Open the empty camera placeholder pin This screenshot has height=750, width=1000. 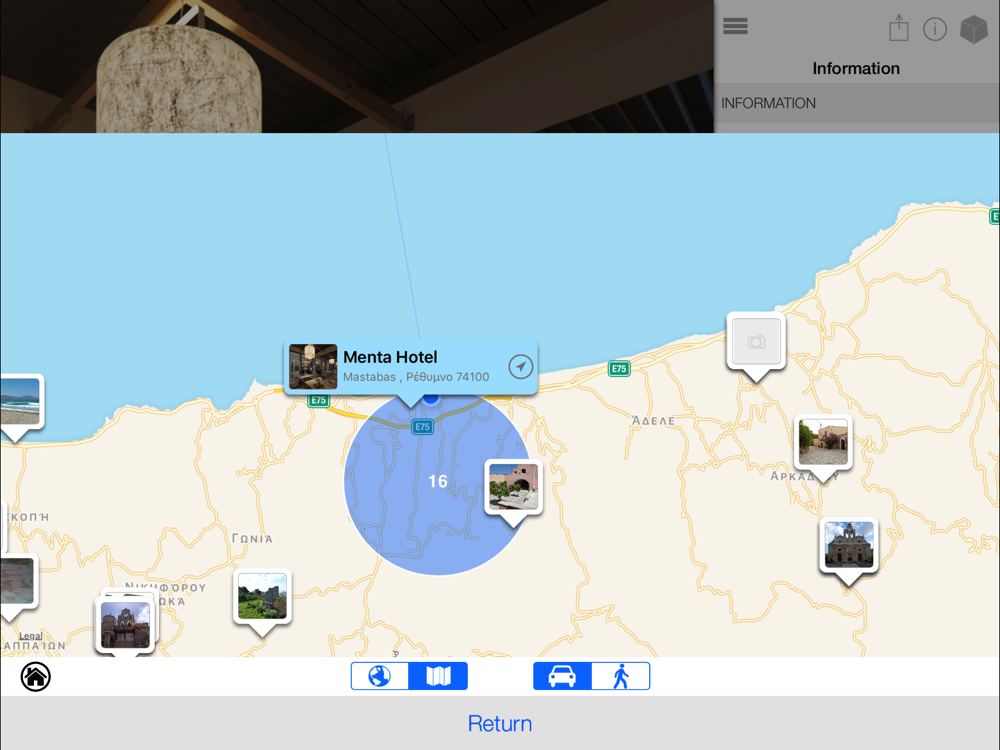756,342
